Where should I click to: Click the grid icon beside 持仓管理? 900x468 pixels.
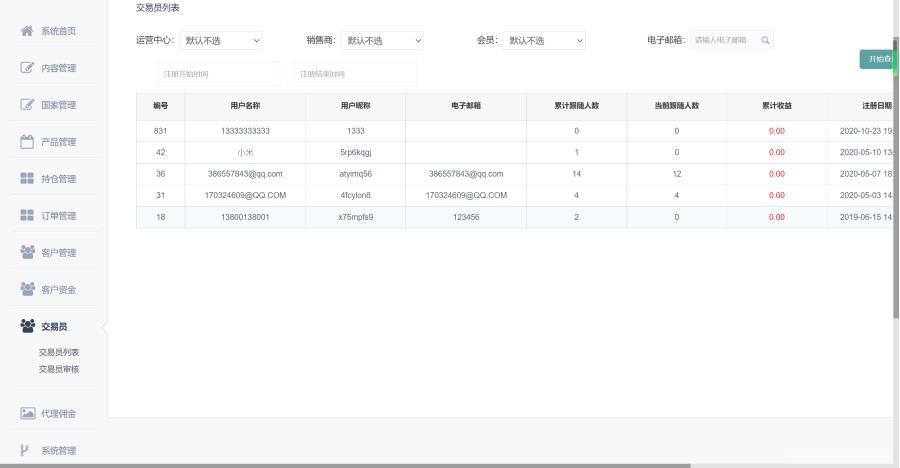tap(27, 179)
